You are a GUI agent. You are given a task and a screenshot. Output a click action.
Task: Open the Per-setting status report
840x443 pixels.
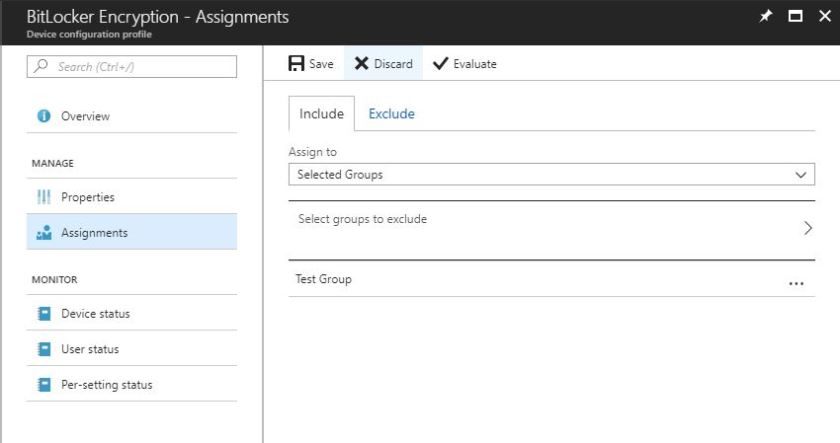tap(132, 385)
